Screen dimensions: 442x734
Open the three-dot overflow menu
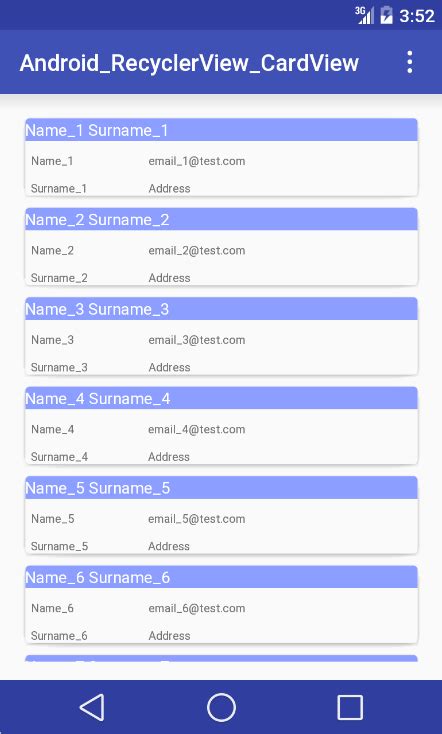point(410,62)
